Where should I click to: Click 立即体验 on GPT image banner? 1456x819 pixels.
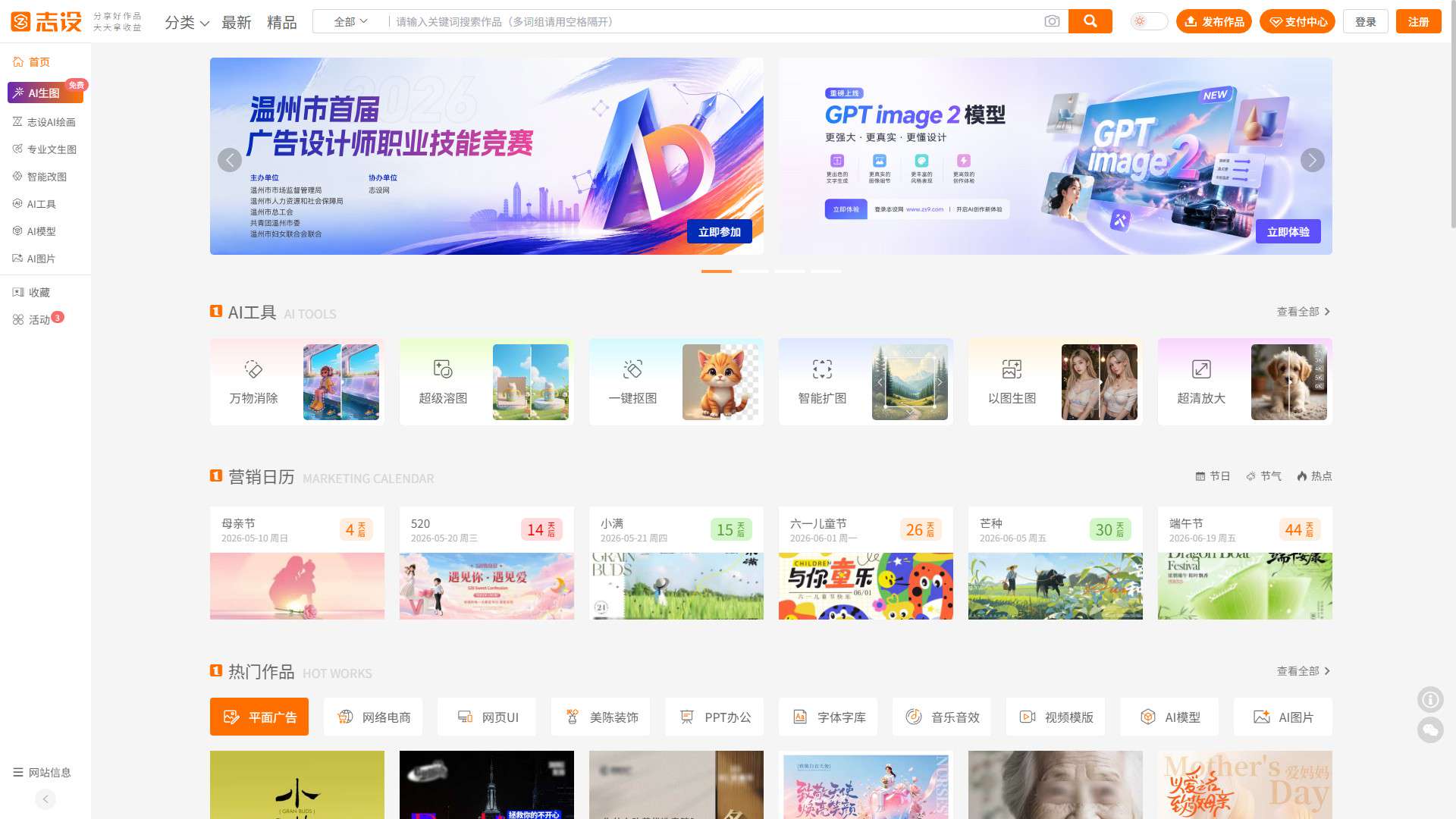pos(1288,231)
